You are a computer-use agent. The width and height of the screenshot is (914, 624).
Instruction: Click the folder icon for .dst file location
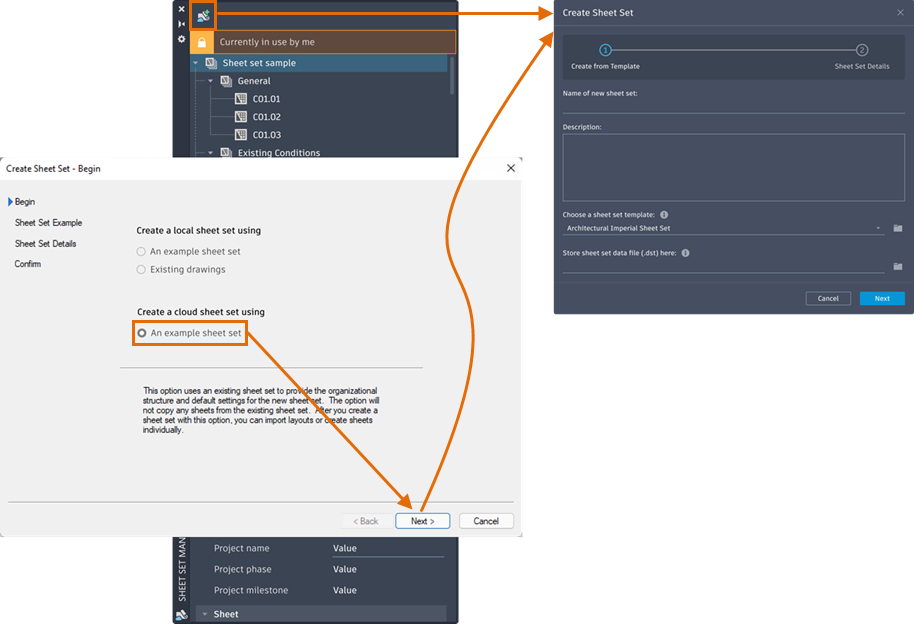point(898,266)
